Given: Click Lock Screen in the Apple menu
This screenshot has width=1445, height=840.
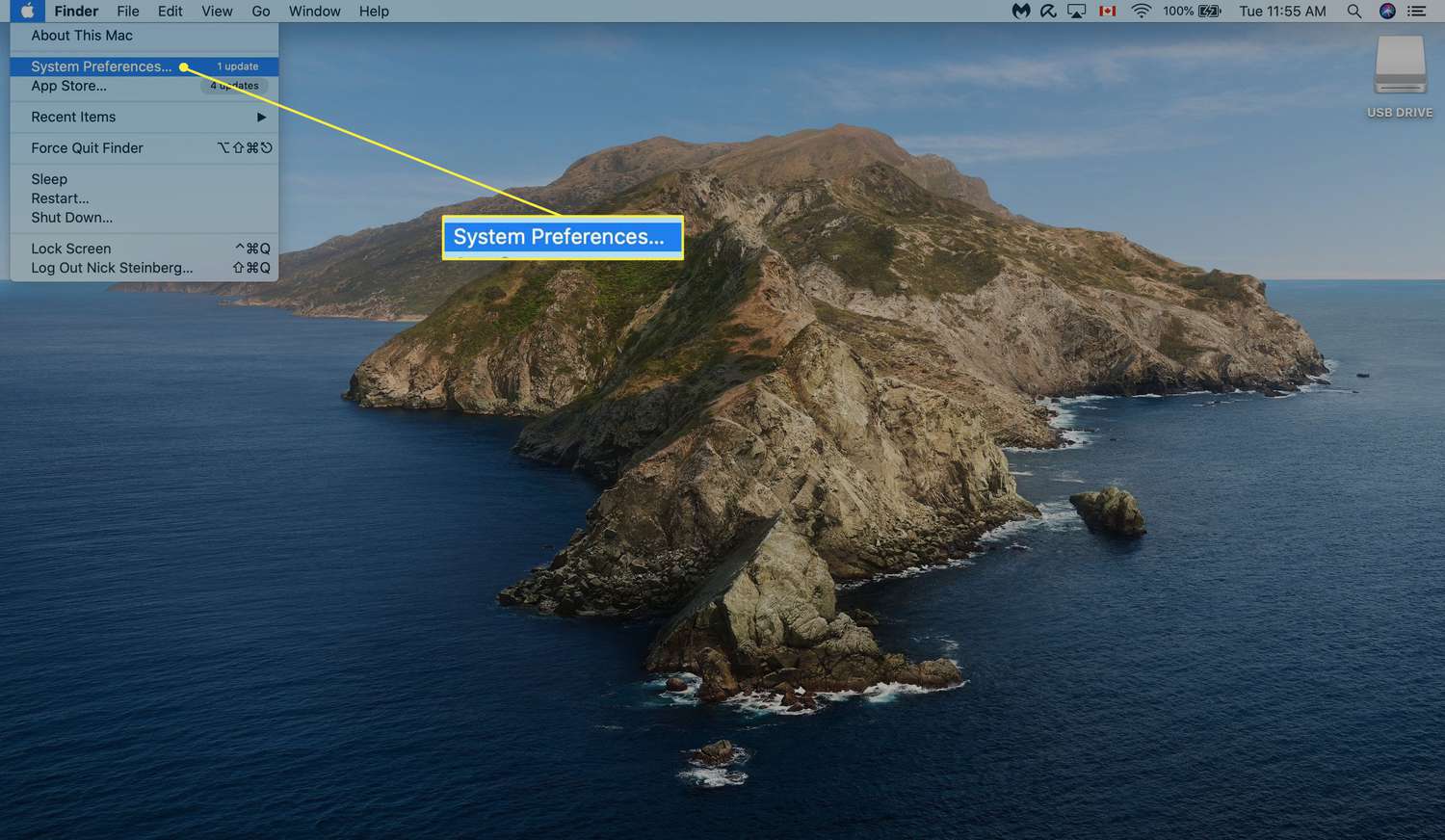Looking at the screenshot, I should click(70, 249).
